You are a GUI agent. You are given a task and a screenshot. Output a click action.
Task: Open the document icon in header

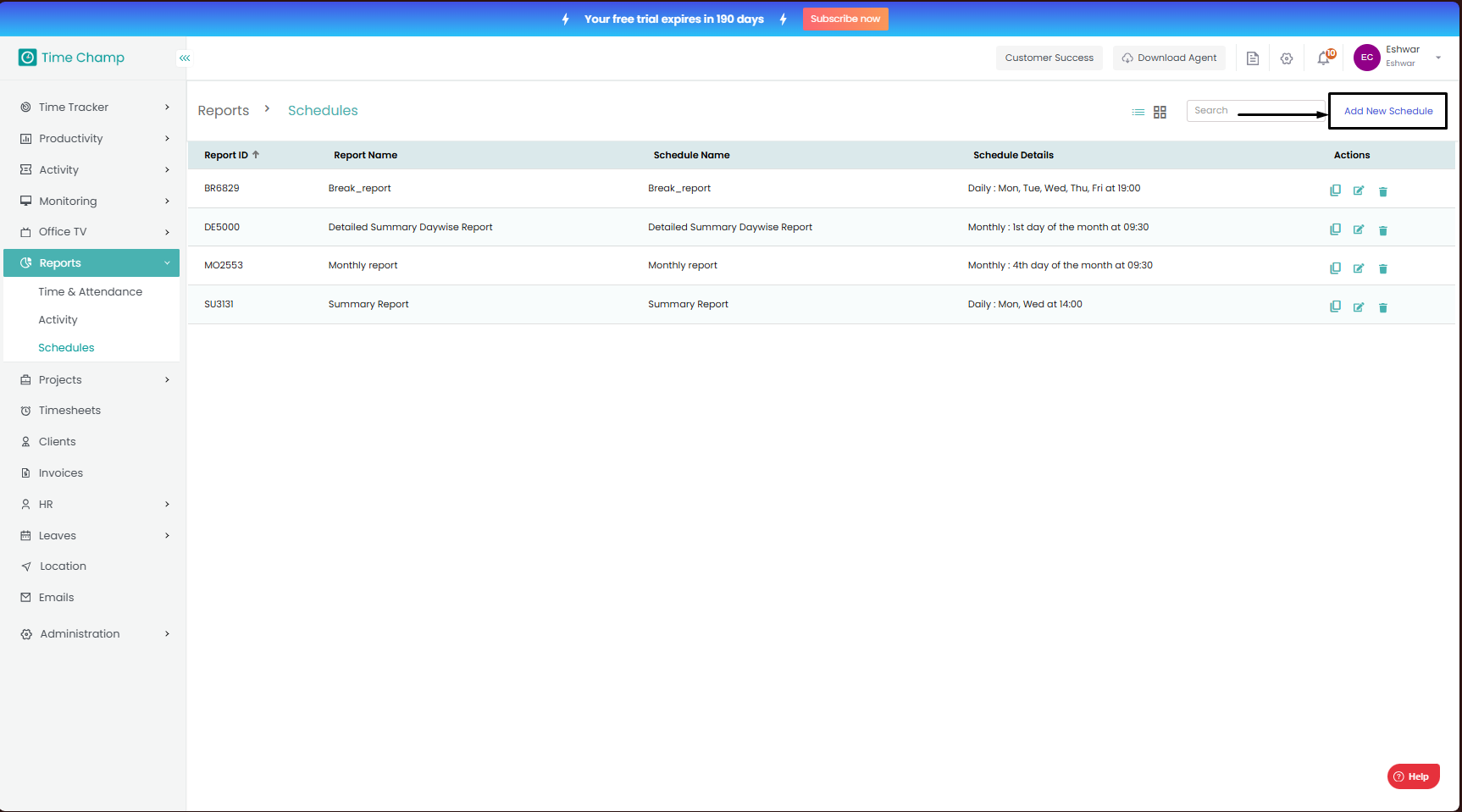[x=1253, y=58]
